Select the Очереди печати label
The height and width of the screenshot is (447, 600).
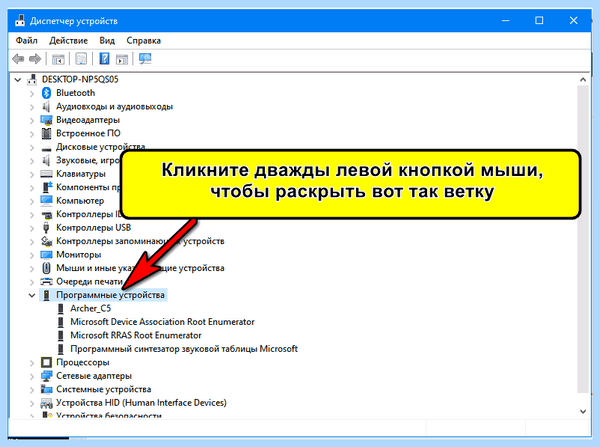tap(89, 282)
